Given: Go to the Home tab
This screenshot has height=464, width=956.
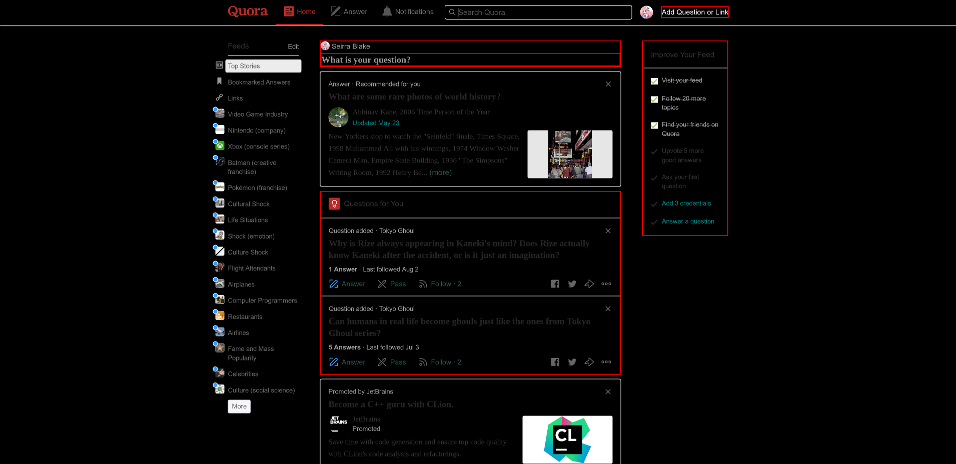Looking at the screenshot, I should pyautogui.click(x=299, y=12).
